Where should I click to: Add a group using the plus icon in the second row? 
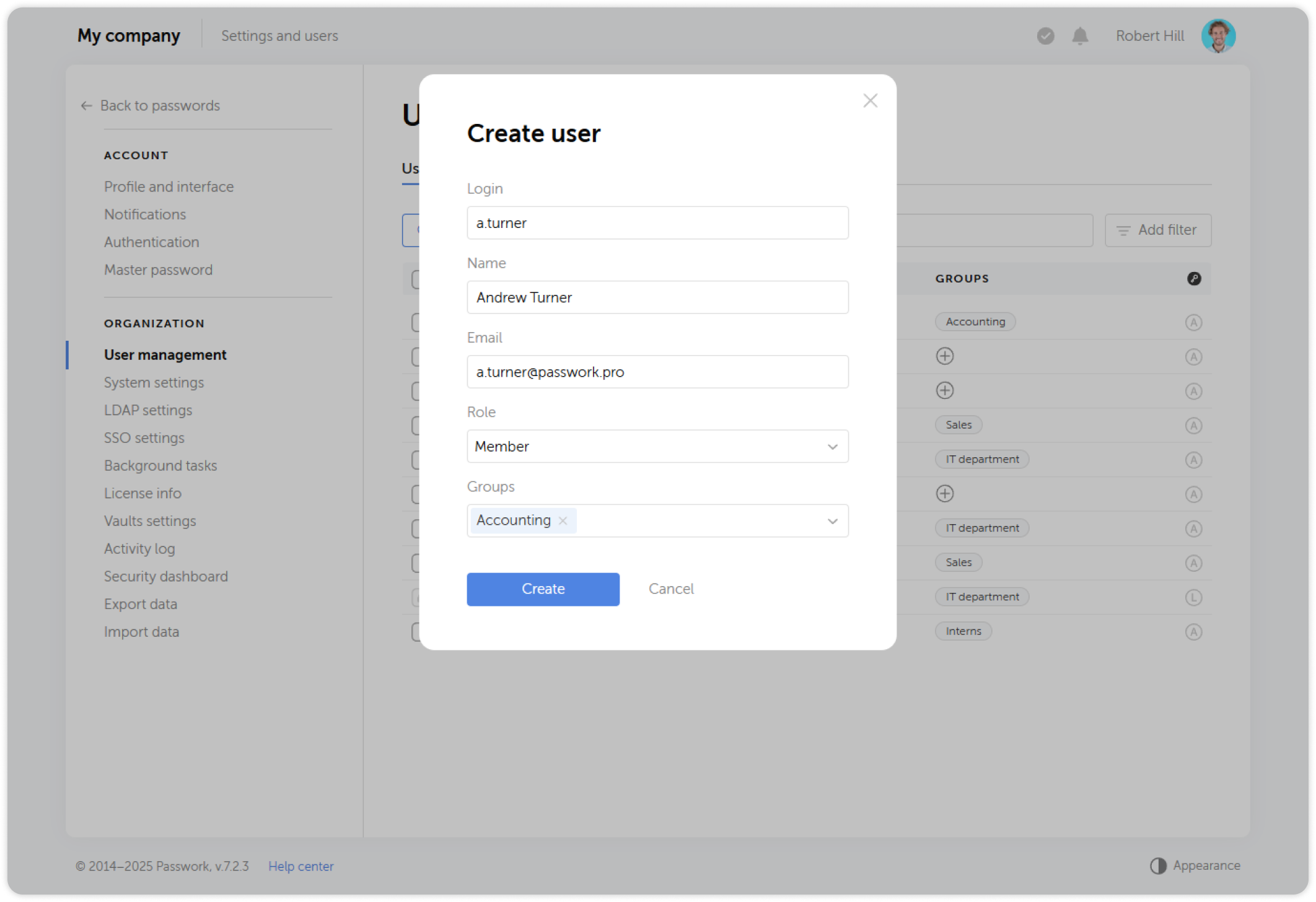pos(944,356)
